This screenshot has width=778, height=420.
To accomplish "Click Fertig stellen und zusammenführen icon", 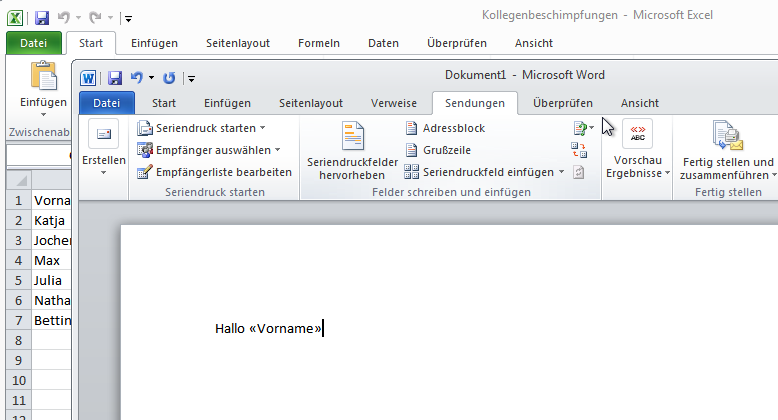I will (x=728, y=135).
